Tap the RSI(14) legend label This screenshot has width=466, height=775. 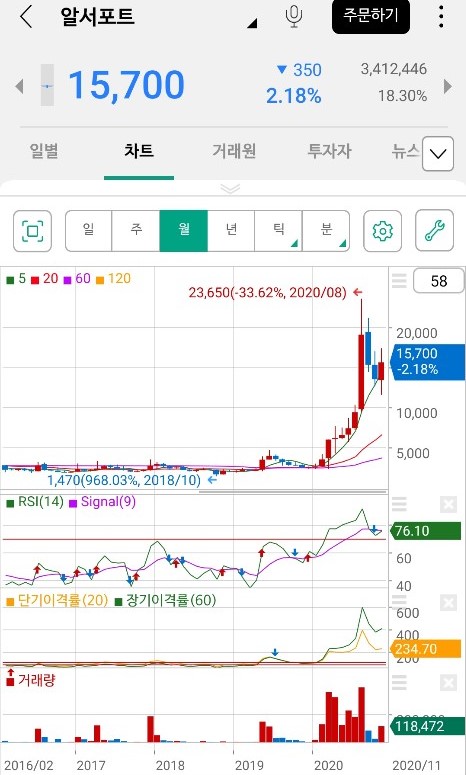(35, 502)
